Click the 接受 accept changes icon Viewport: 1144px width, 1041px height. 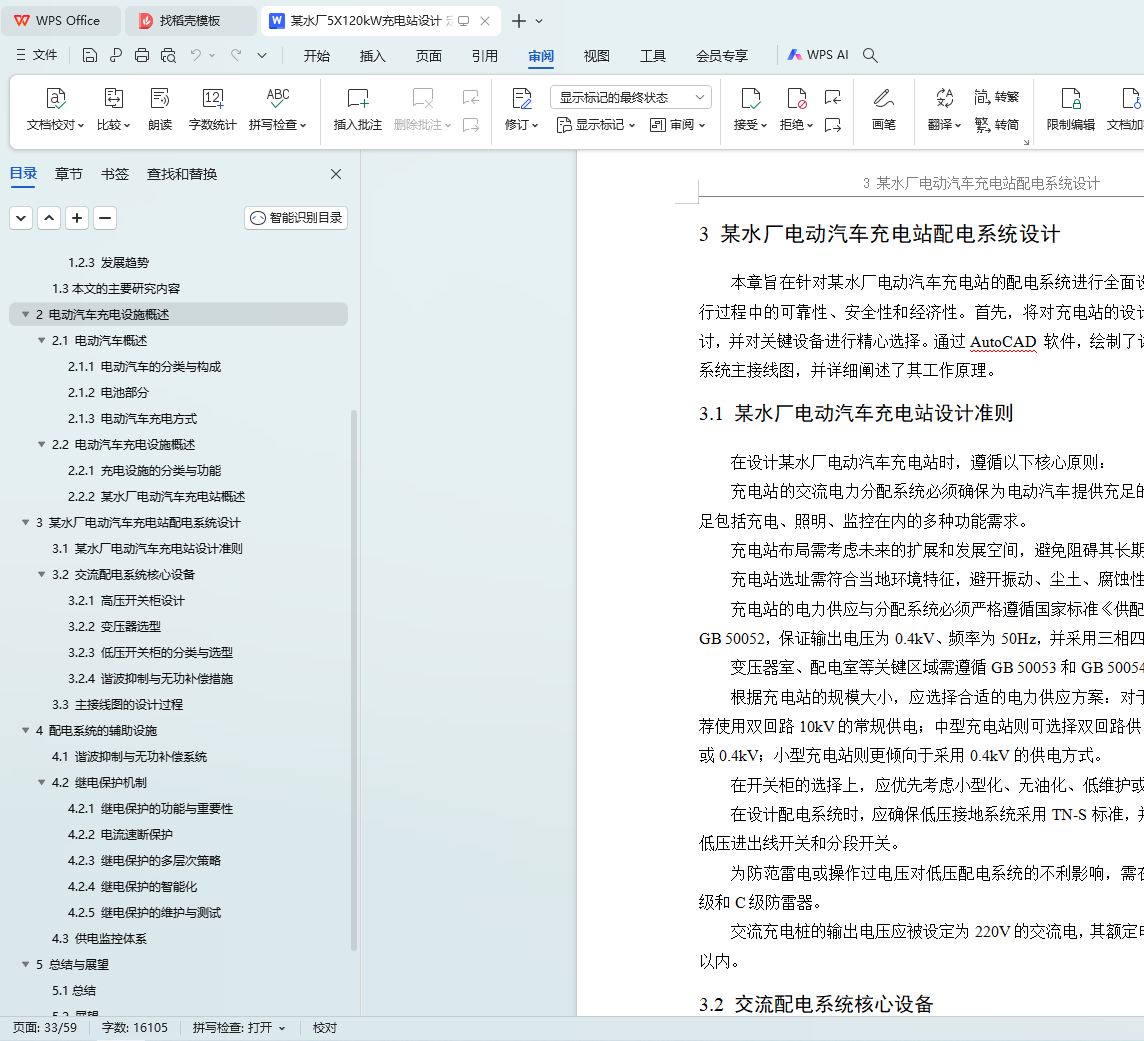pyautogui.click(x=750, y=98)
